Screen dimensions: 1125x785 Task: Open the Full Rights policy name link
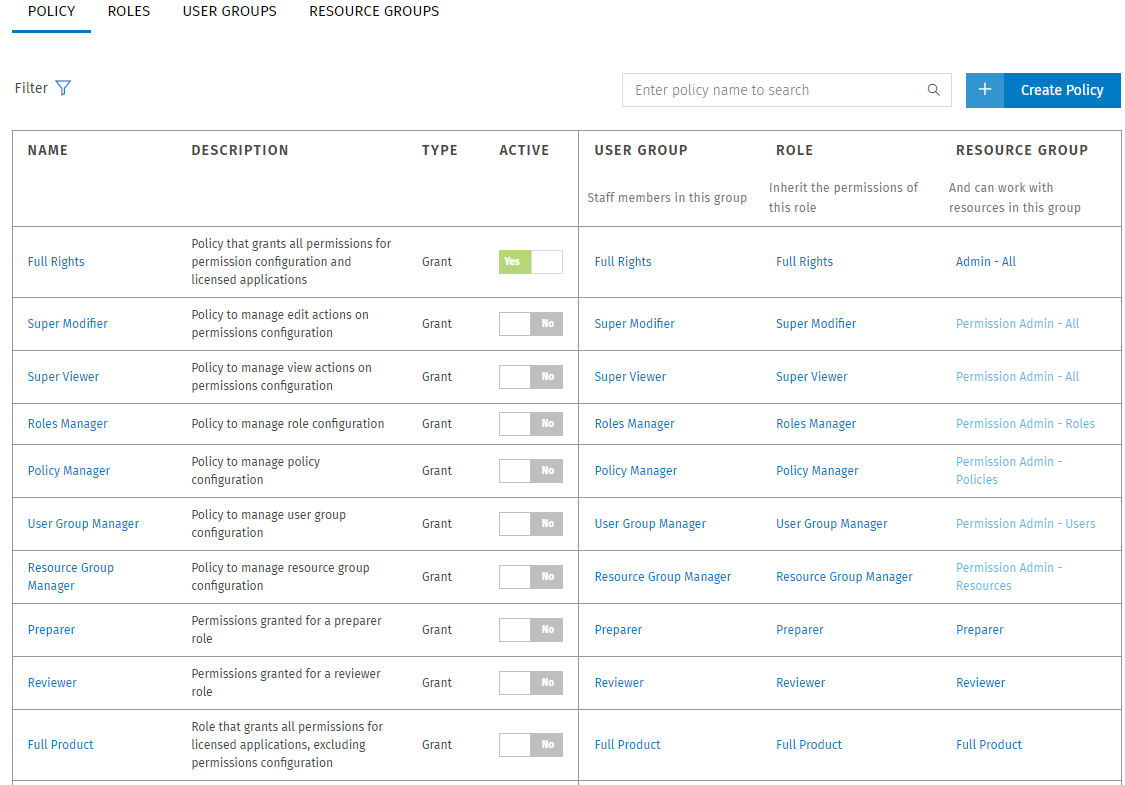56,262
